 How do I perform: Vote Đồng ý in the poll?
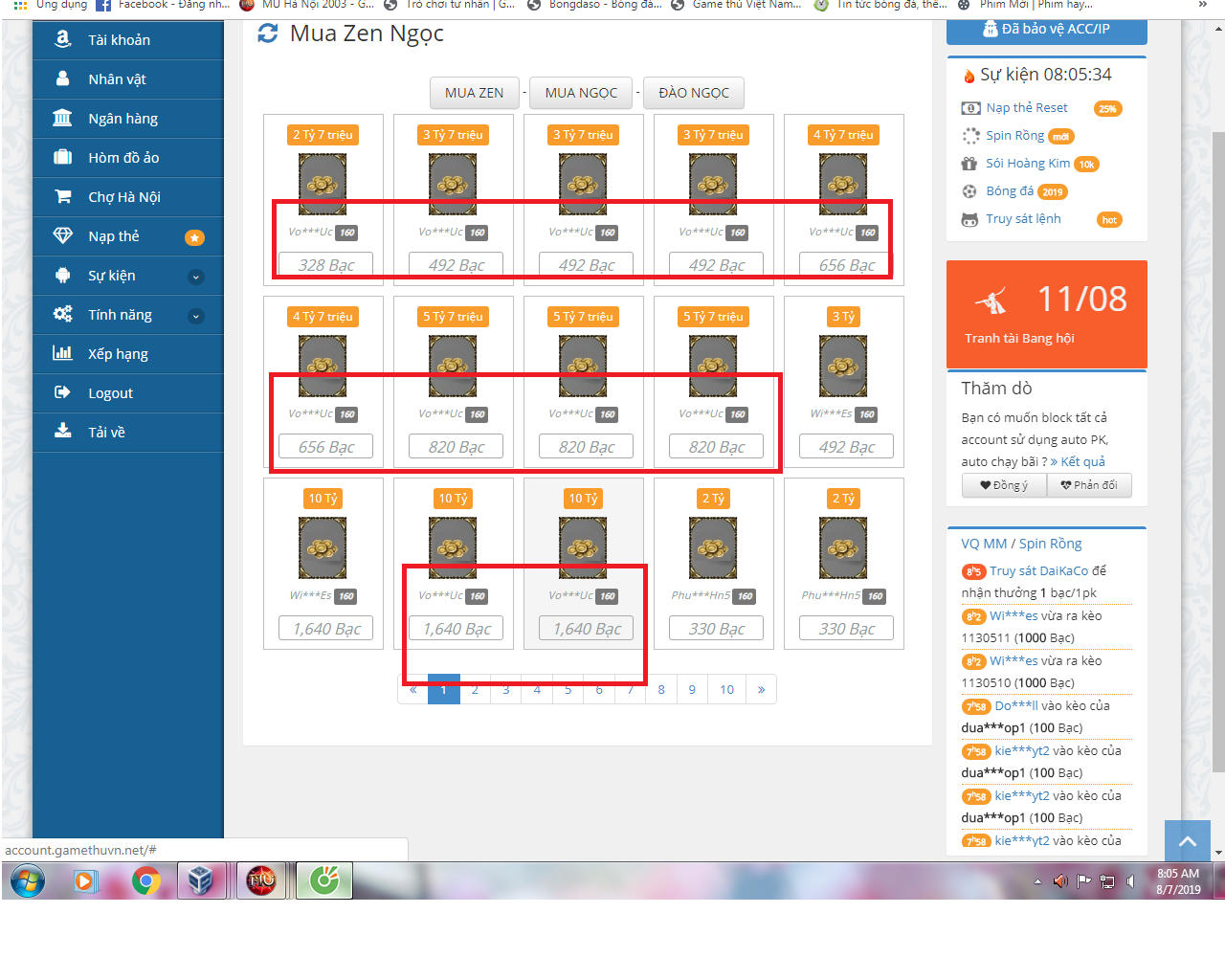1004,485
